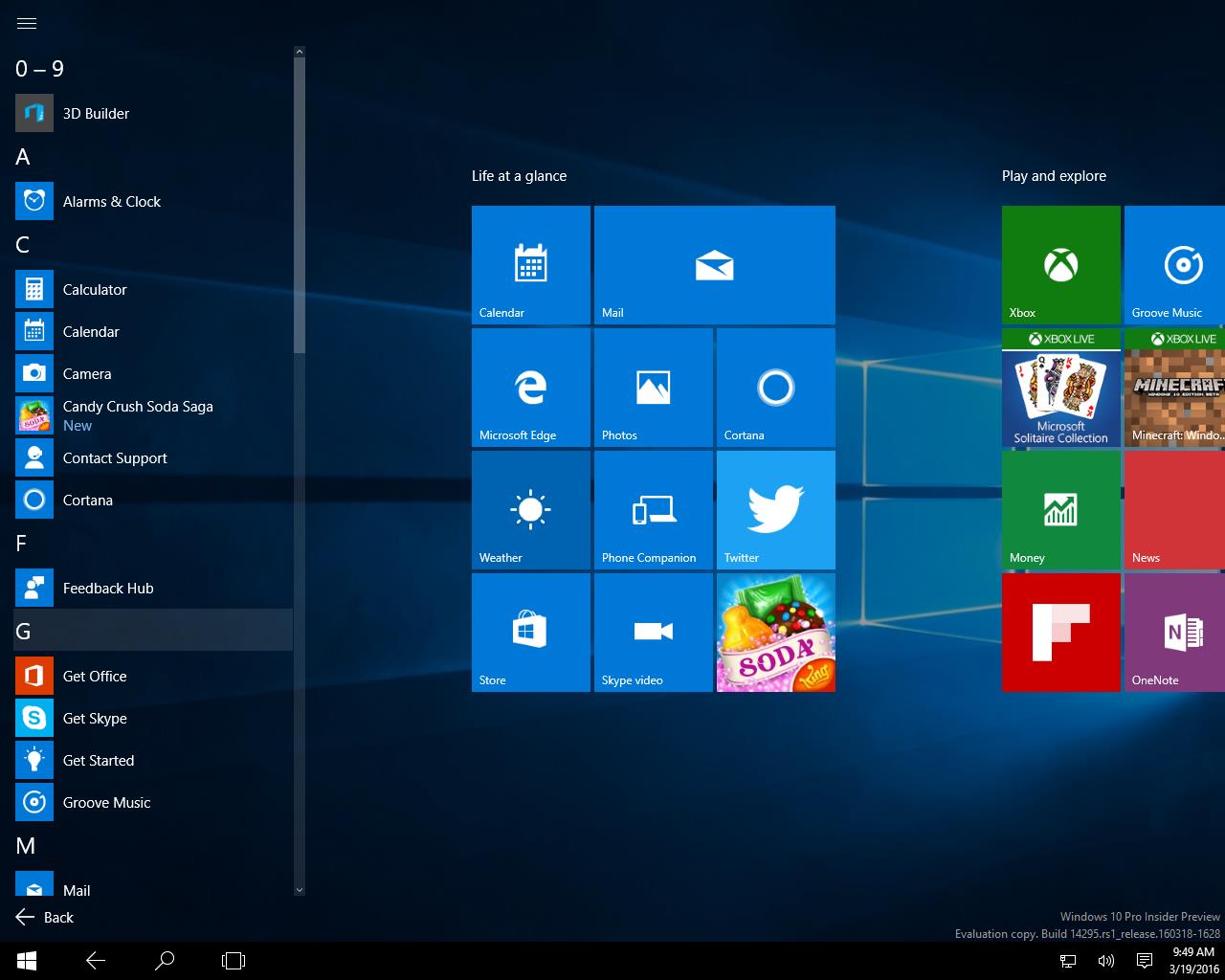Image resolution: width=1225 pixels, height=980 pixels.
Task: Launch Get Started app
Action: [x=153, y=760]
